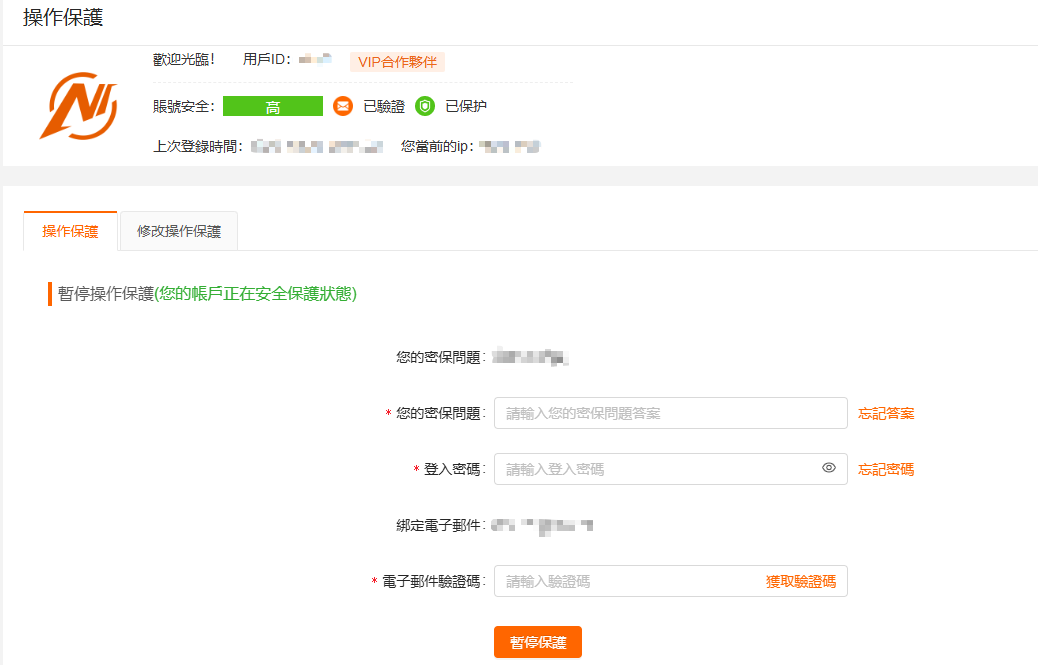Click the 綁定電子郵件 label
This screenshot has width=1038, height=665.
(442, 525)
